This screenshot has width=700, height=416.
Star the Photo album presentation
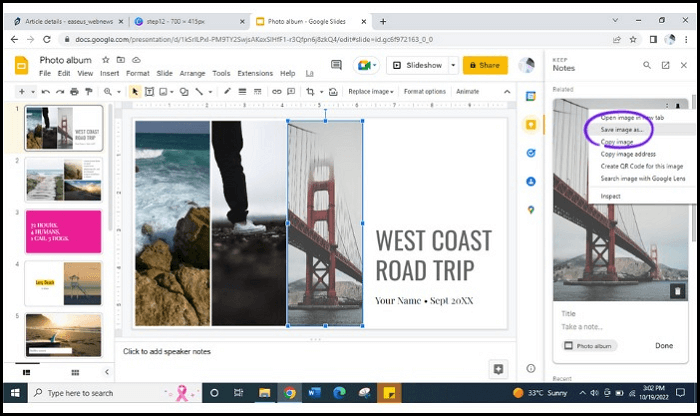pos(106,60)
